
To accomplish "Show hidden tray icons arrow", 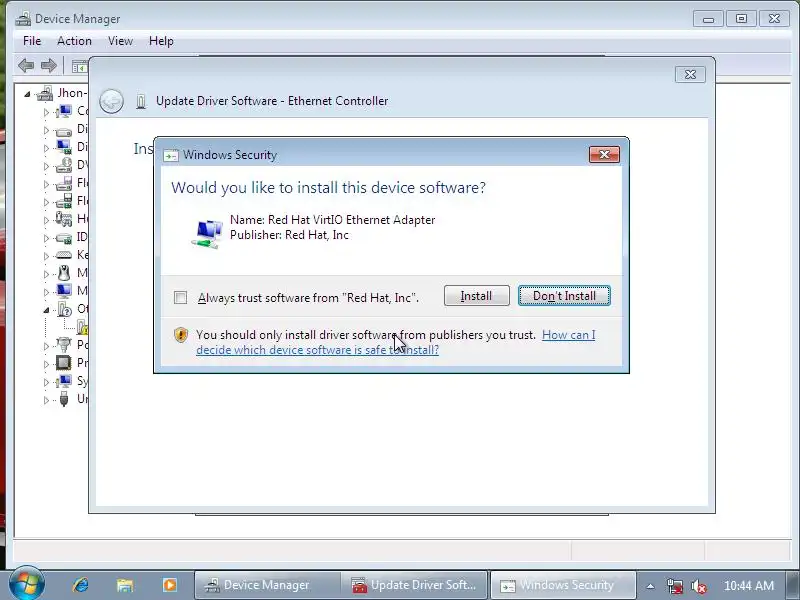I will coord(650,586).
